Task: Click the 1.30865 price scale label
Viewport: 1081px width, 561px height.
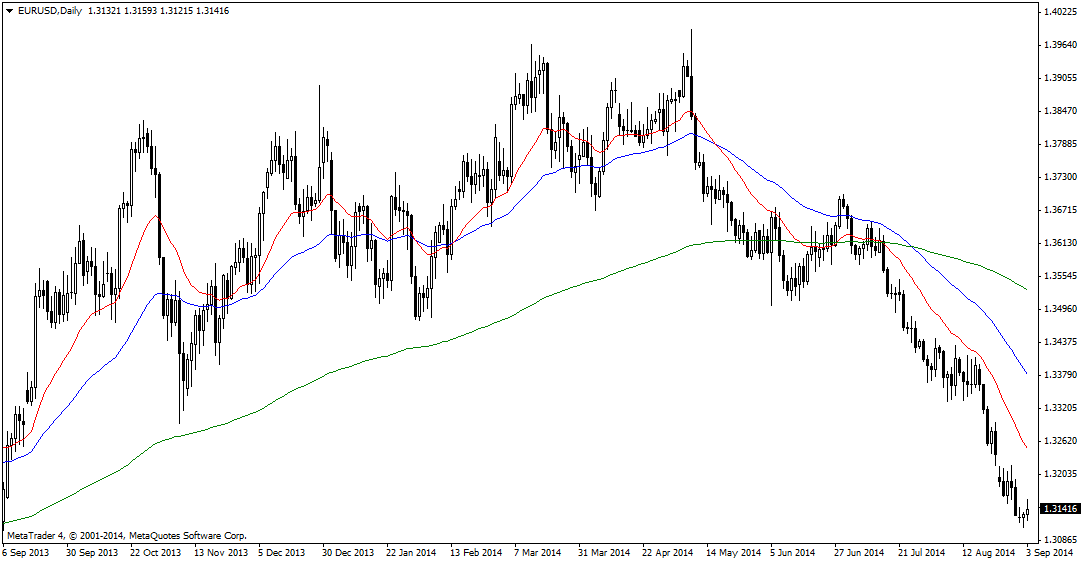Action: point(1060,540)
